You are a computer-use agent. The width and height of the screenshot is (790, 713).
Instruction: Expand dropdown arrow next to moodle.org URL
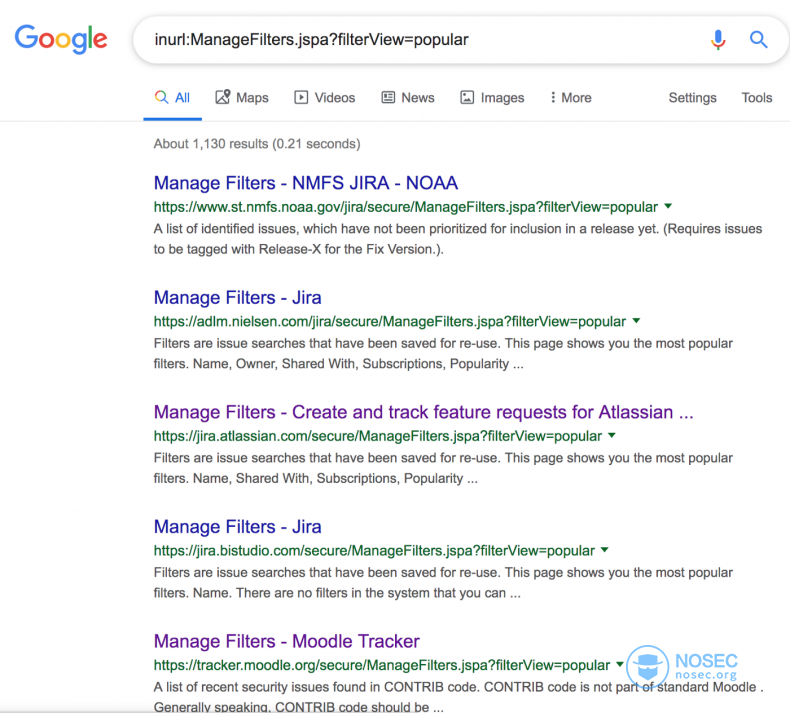click(x=620, y=665)
